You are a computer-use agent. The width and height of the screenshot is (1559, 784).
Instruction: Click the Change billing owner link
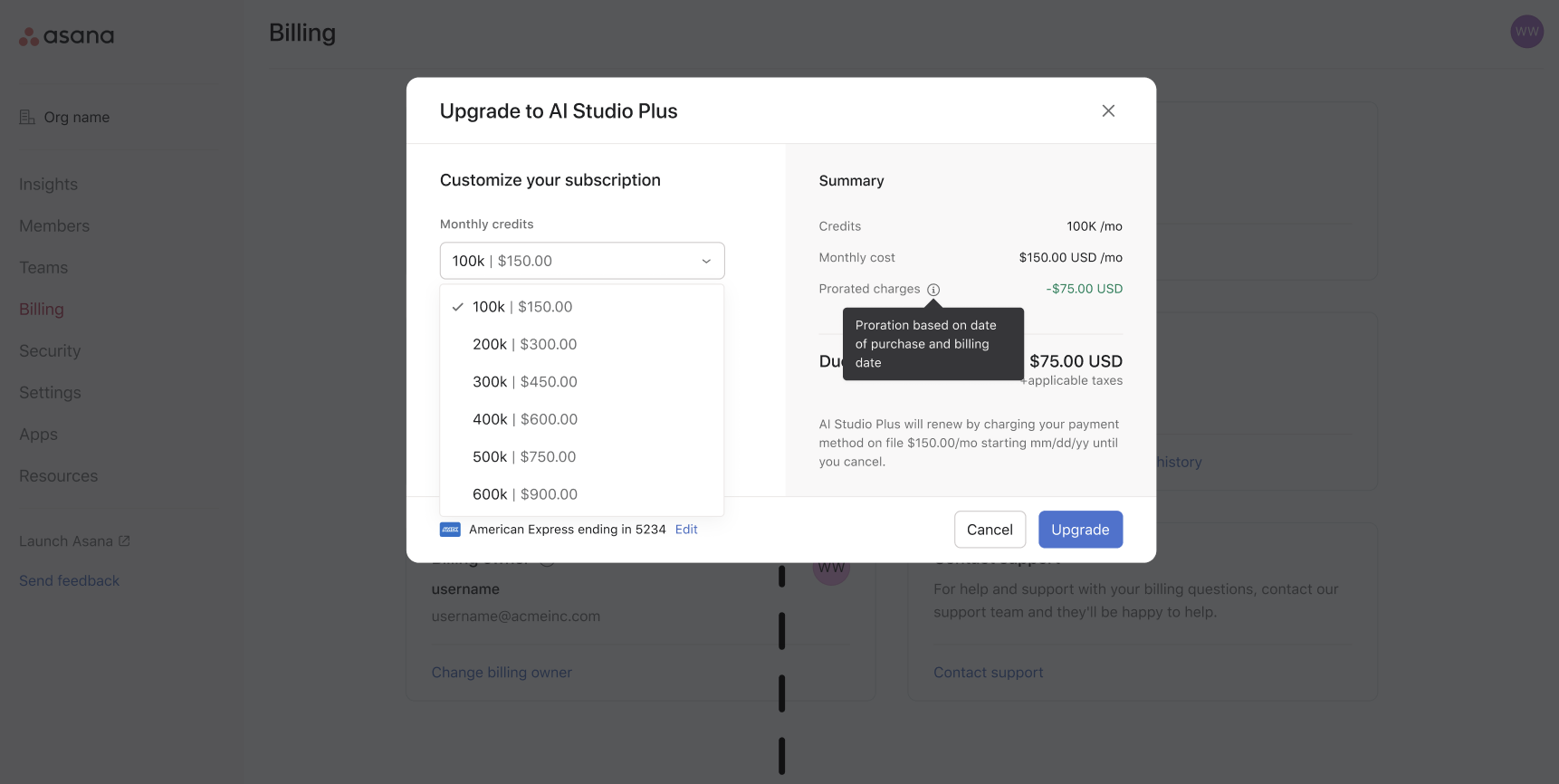[502, 672]
